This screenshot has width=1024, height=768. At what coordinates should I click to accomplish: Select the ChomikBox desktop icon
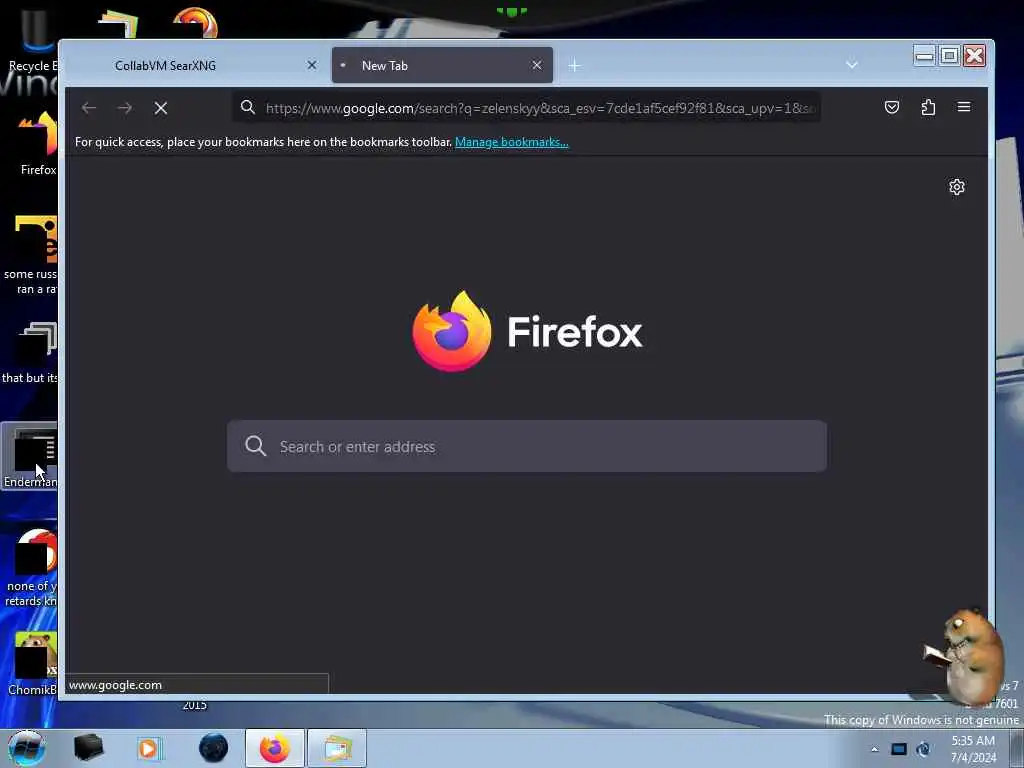coord(31,664)
